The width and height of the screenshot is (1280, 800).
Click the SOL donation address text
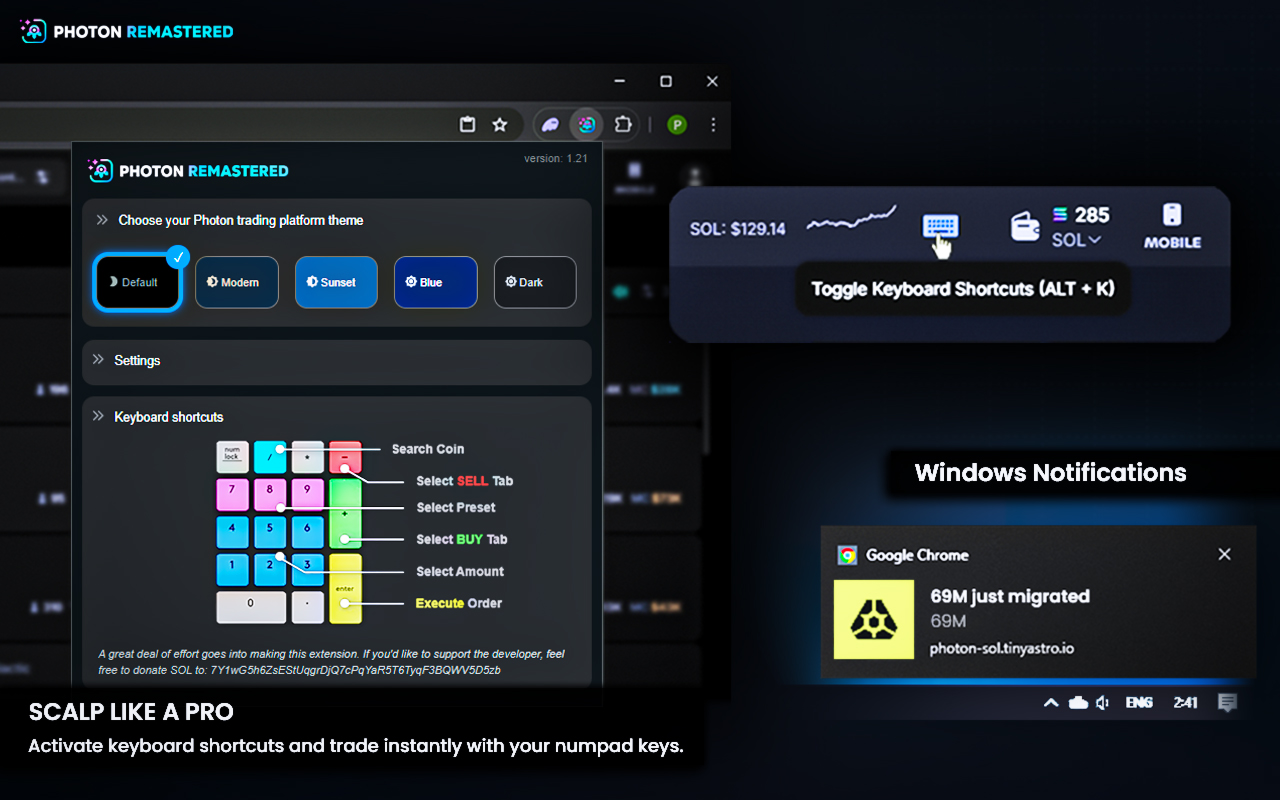(x=355, y=670)
